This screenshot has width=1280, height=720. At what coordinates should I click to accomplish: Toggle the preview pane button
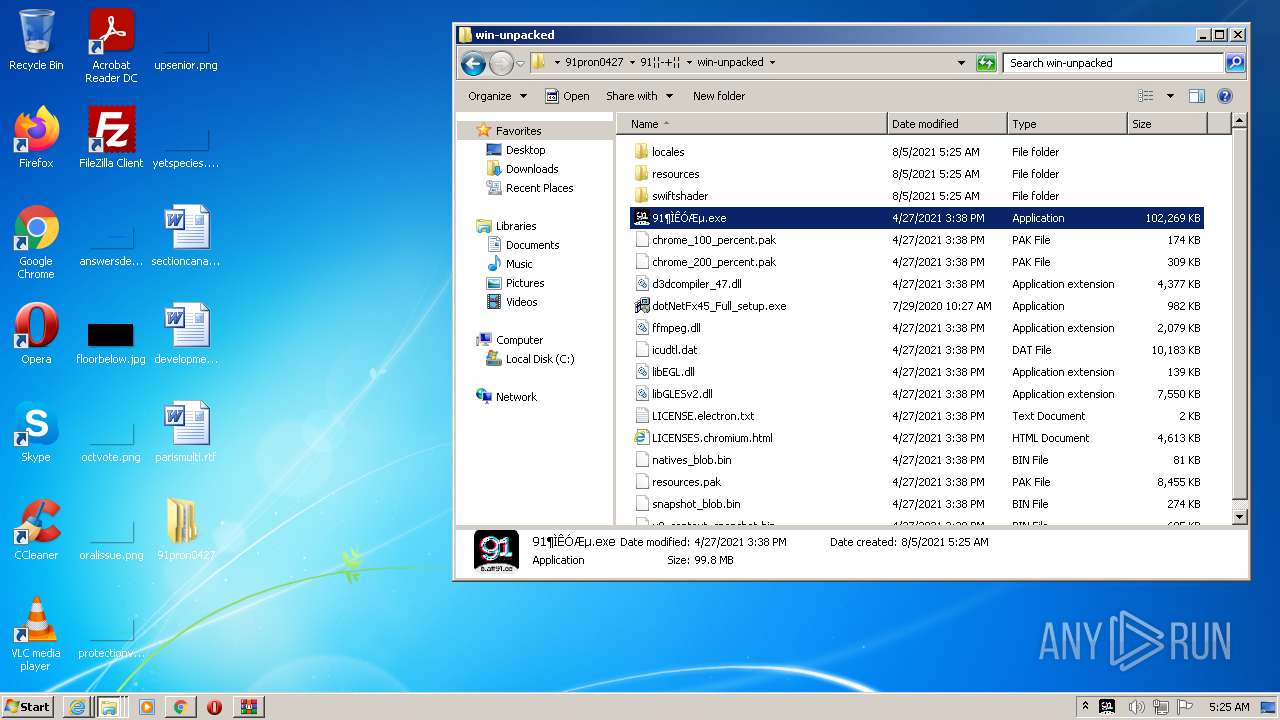tap(1197, 96)
